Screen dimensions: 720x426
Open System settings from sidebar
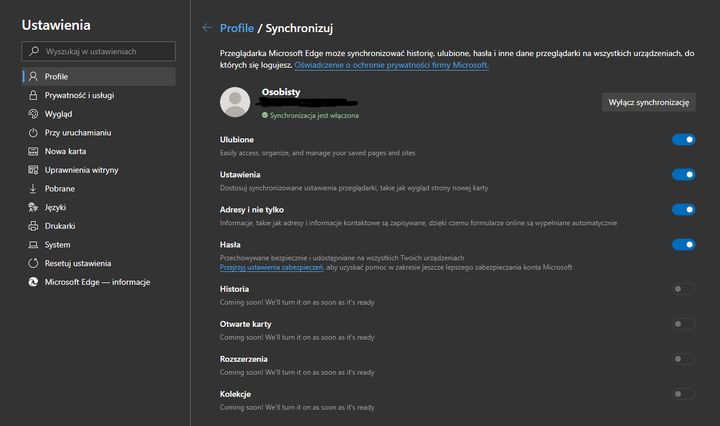[57, 244]
